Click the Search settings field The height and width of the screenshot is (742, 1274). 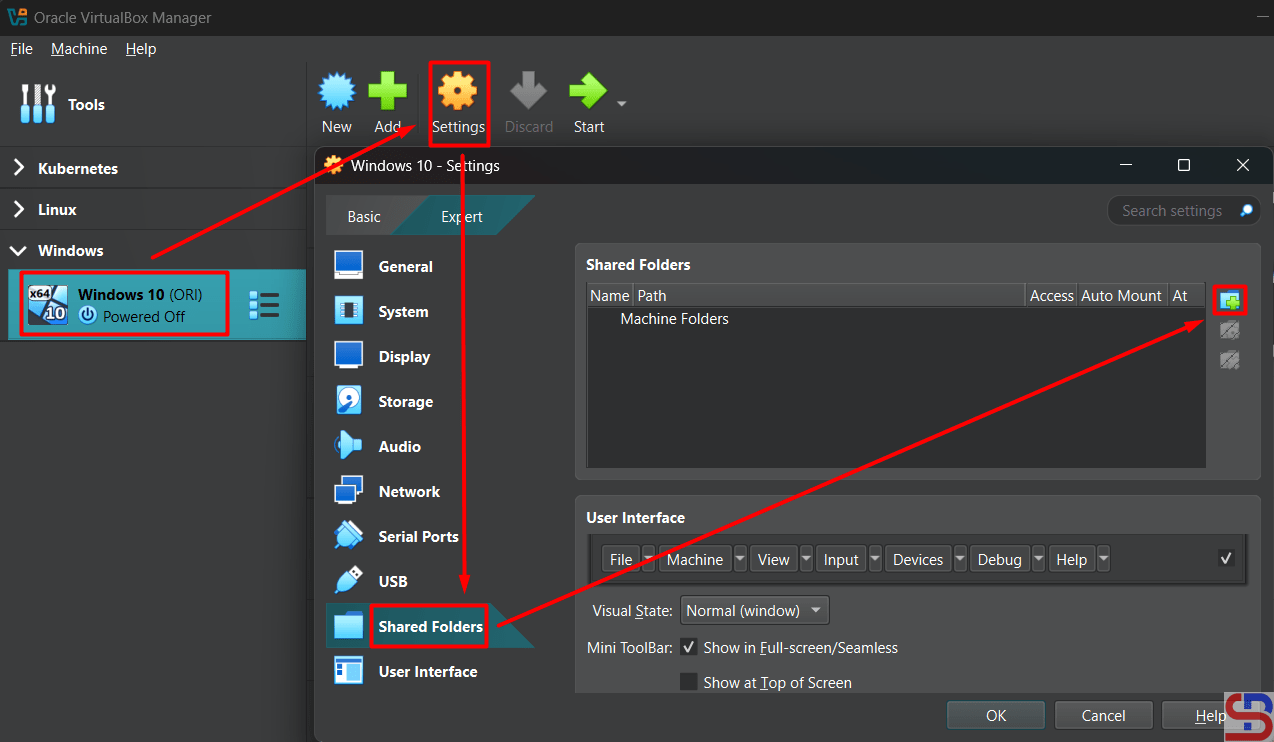tap(1172, 210)
